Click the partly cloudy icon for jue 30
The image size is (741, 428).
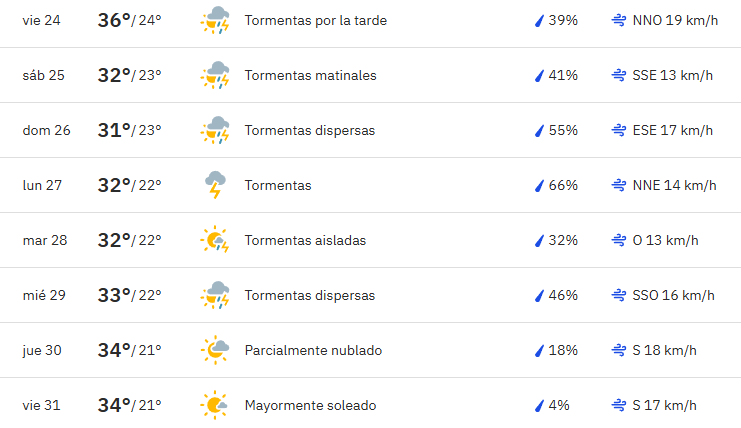[215, 350]
